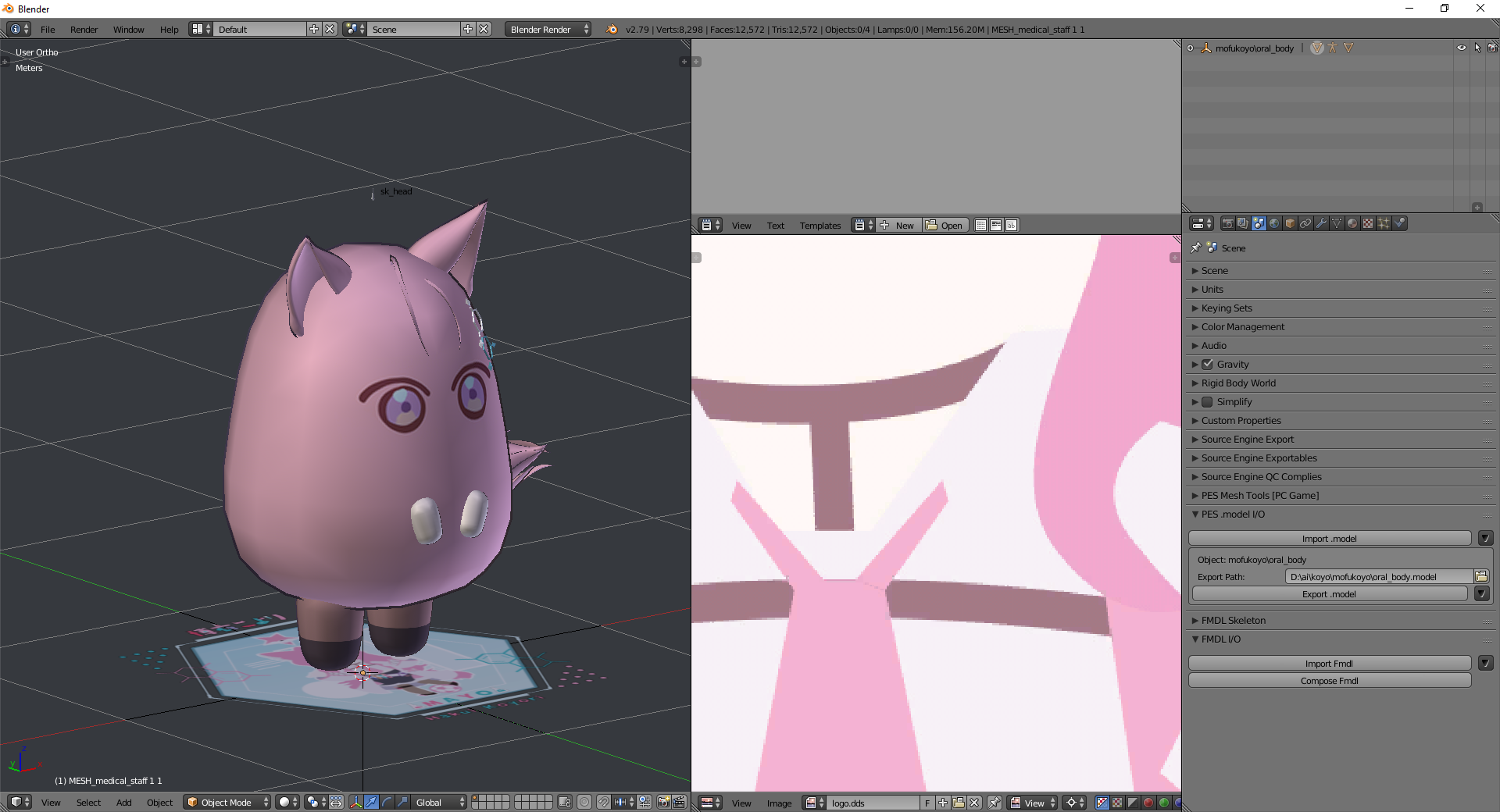The image size is (1500, 812).
Task: Open the Render menu
Action: tap(84, 29)
